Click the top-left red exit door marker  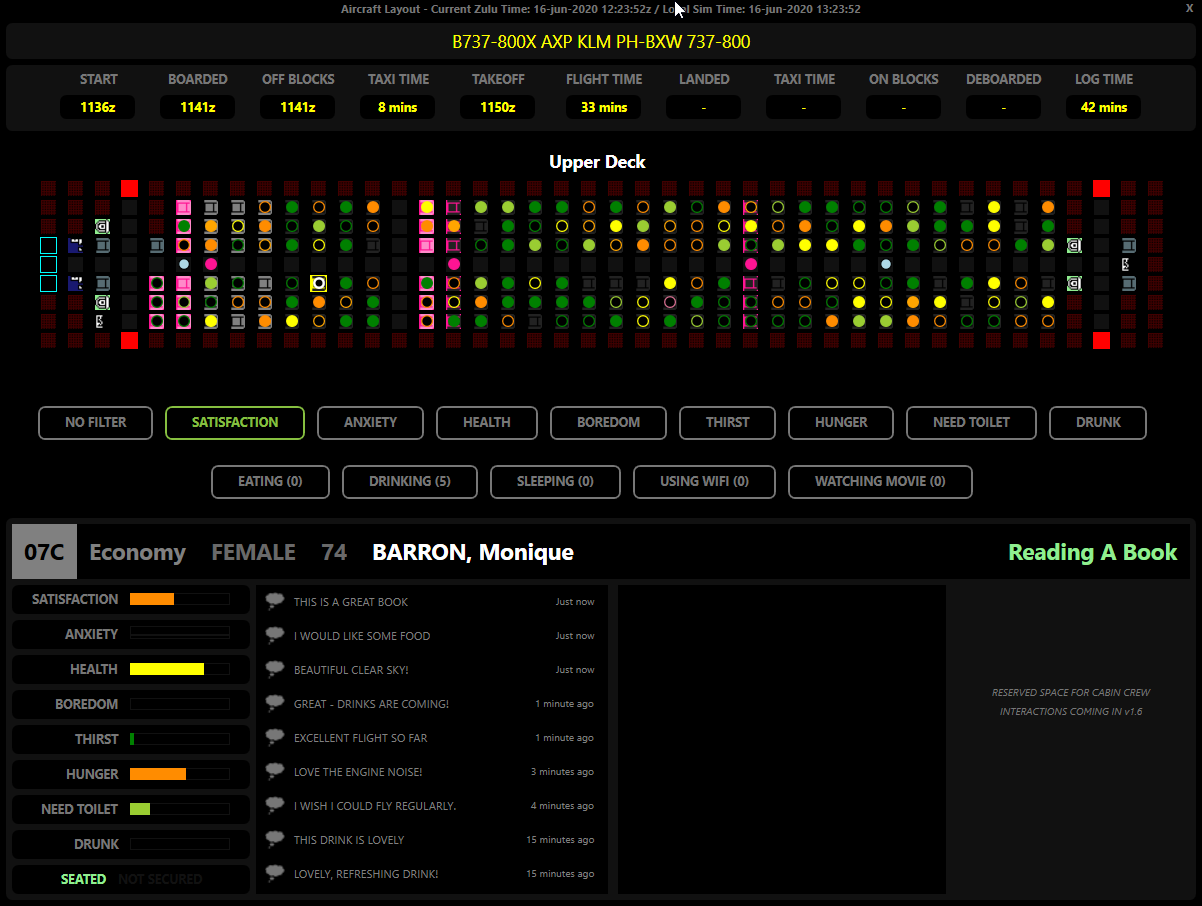coord(129,188)
